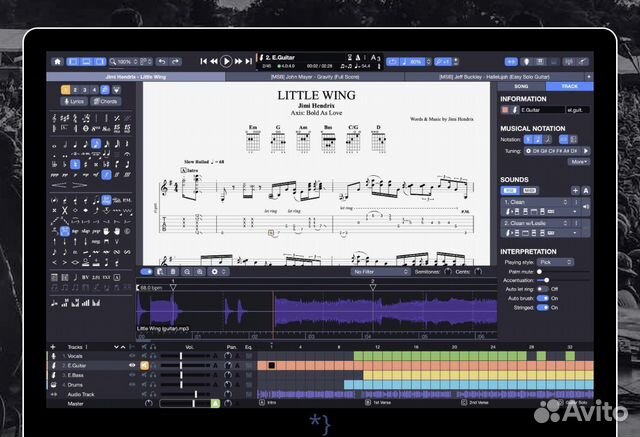Toggle the Auto brush switch
This screenshot has height=437, width=640.
click(542, 298)
